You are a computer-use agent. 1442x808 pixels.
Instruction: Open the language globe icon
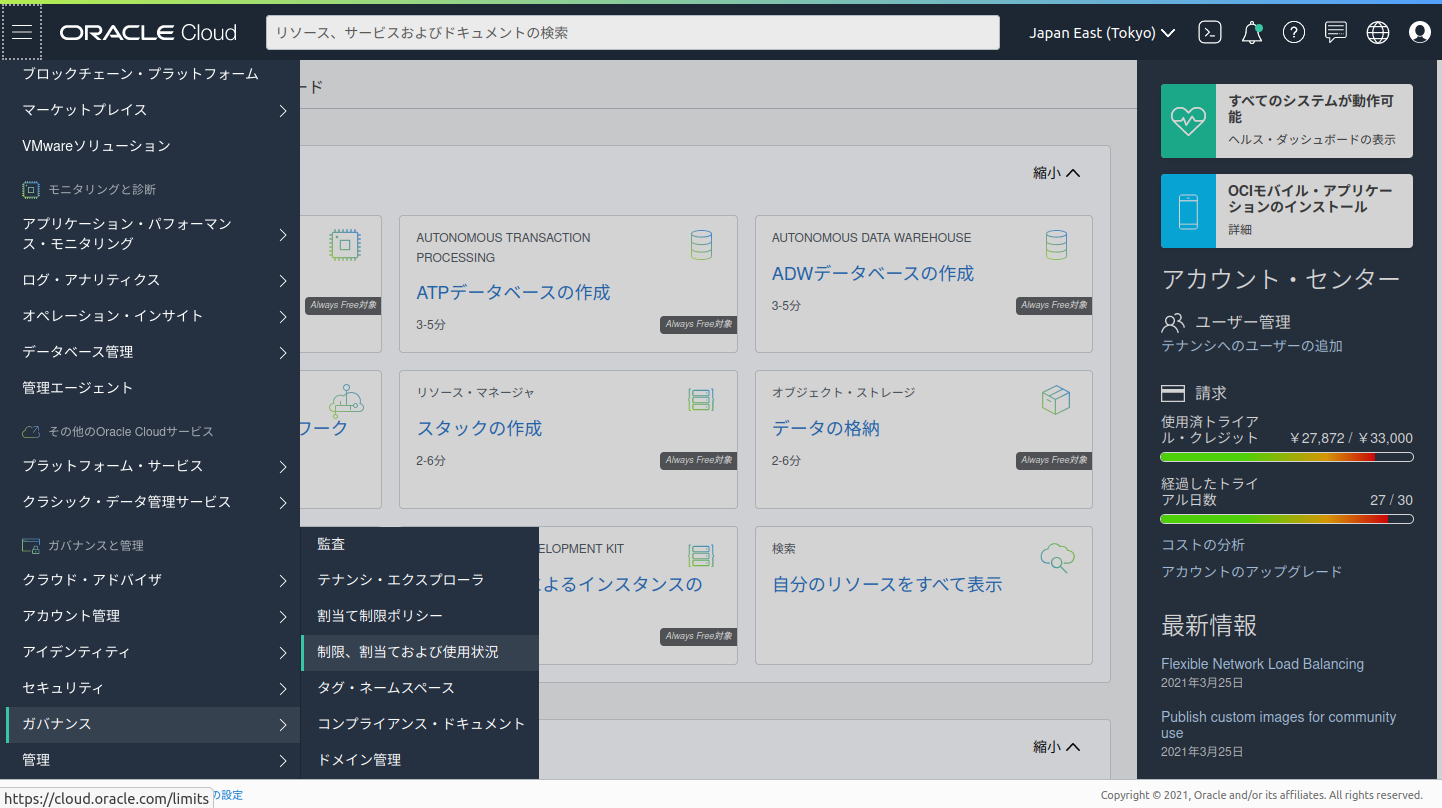1378,33
